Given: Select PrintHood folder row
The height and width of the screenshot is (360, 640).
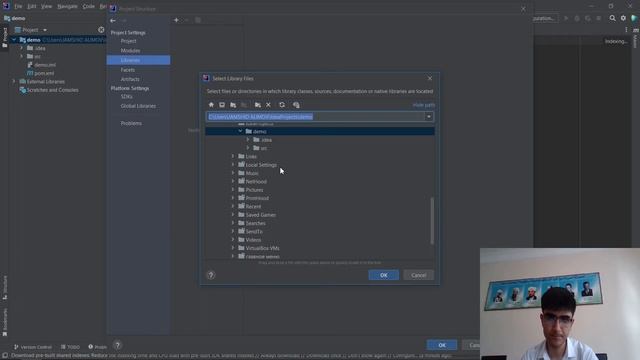Looking at the screenshot, I should pyautogui.click(x=320, y=198).
